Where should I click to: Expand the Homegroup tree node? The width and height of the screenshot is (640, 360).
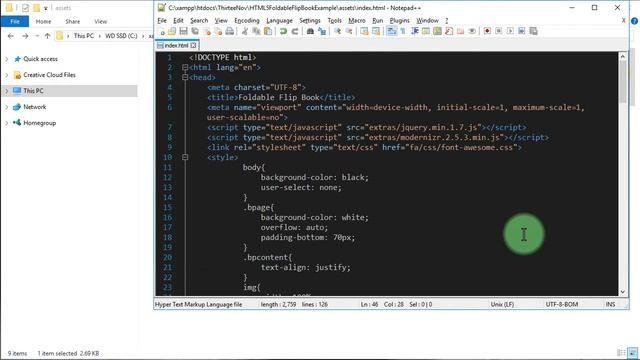(x=7, y=123)
